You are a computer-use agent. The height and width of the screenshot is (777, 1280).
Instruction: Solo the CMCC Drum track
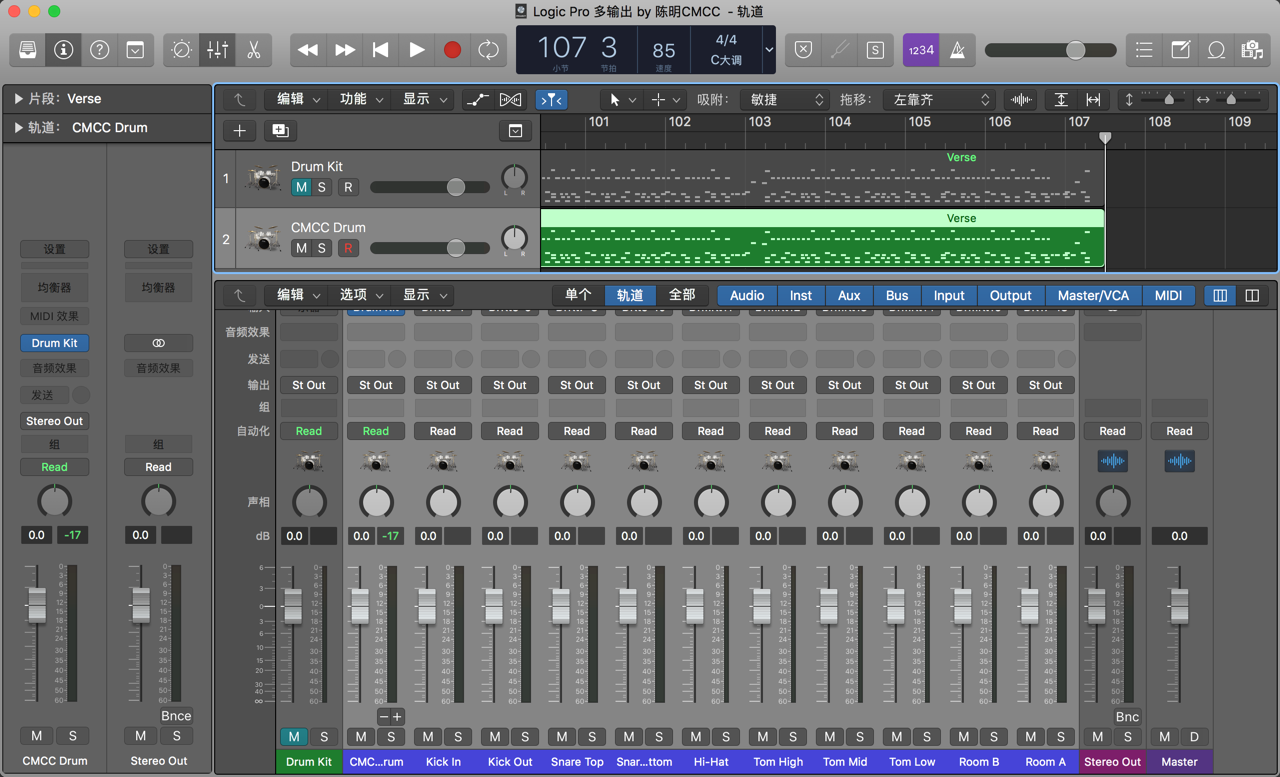point(323,247)
